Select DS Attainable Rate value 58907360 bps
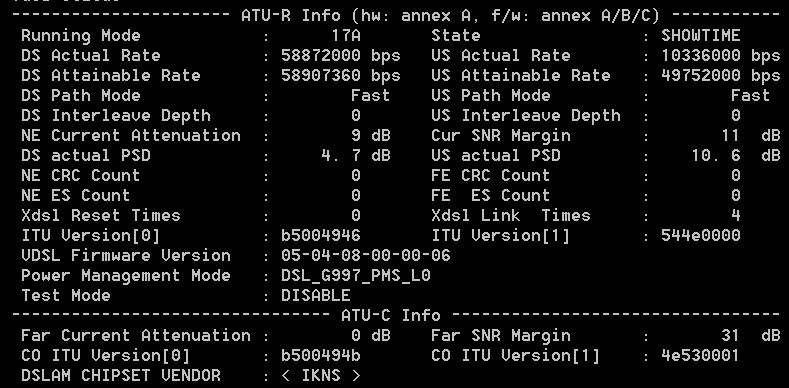The image size is (789, 388). (x=341, y=76)
